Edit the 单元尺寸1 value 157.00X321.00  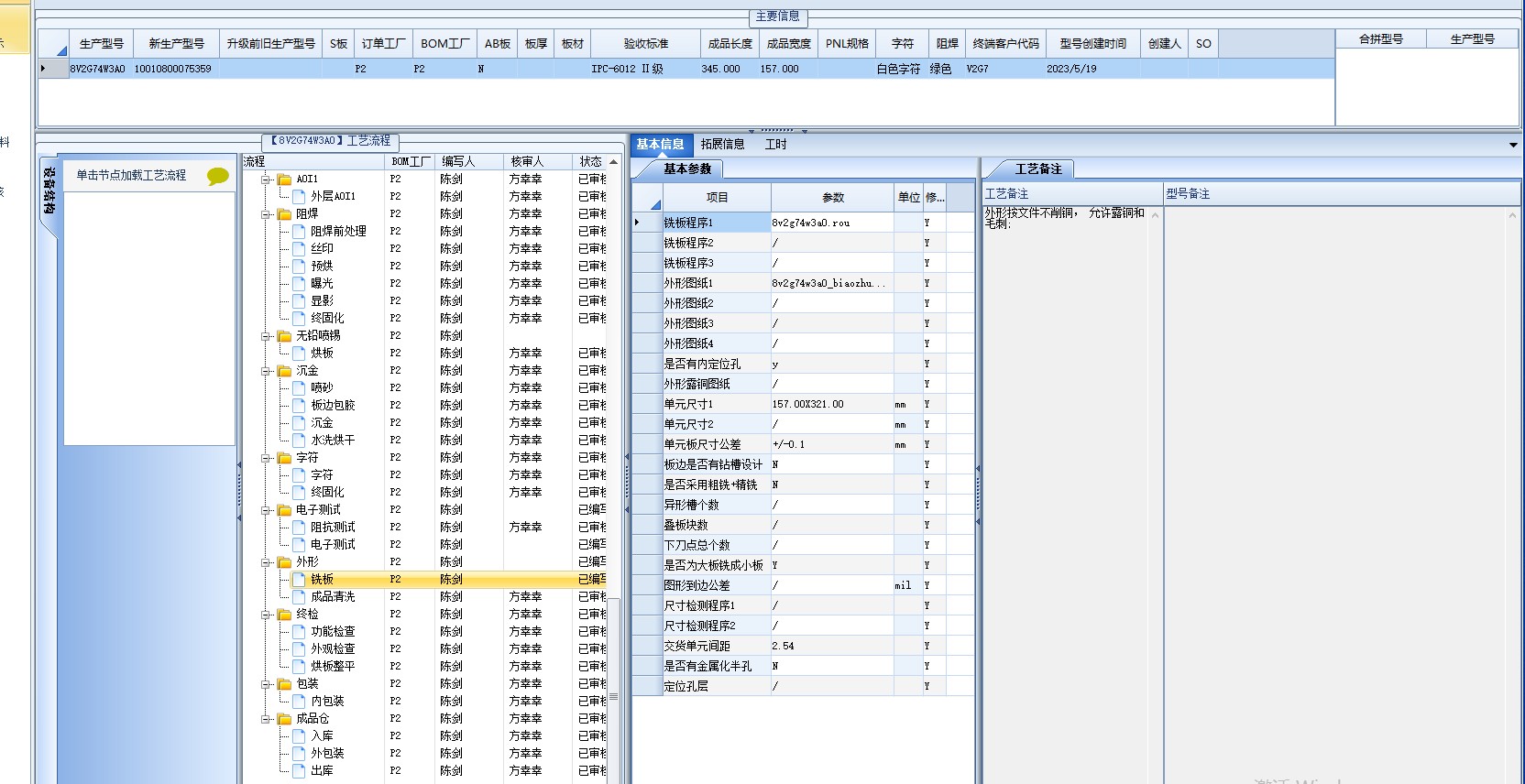tap(832, 404)
